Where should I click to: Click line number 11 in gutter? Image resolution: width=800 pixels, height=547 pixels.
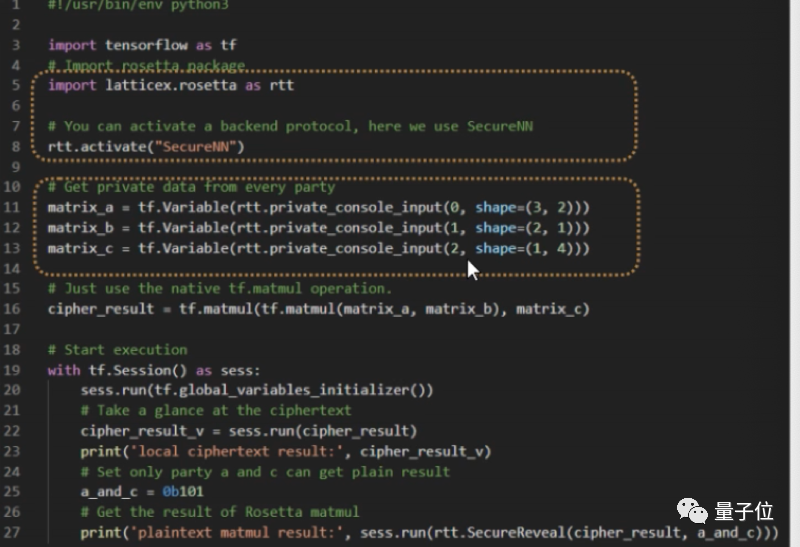pyautogui.click(x=12, y=208)
